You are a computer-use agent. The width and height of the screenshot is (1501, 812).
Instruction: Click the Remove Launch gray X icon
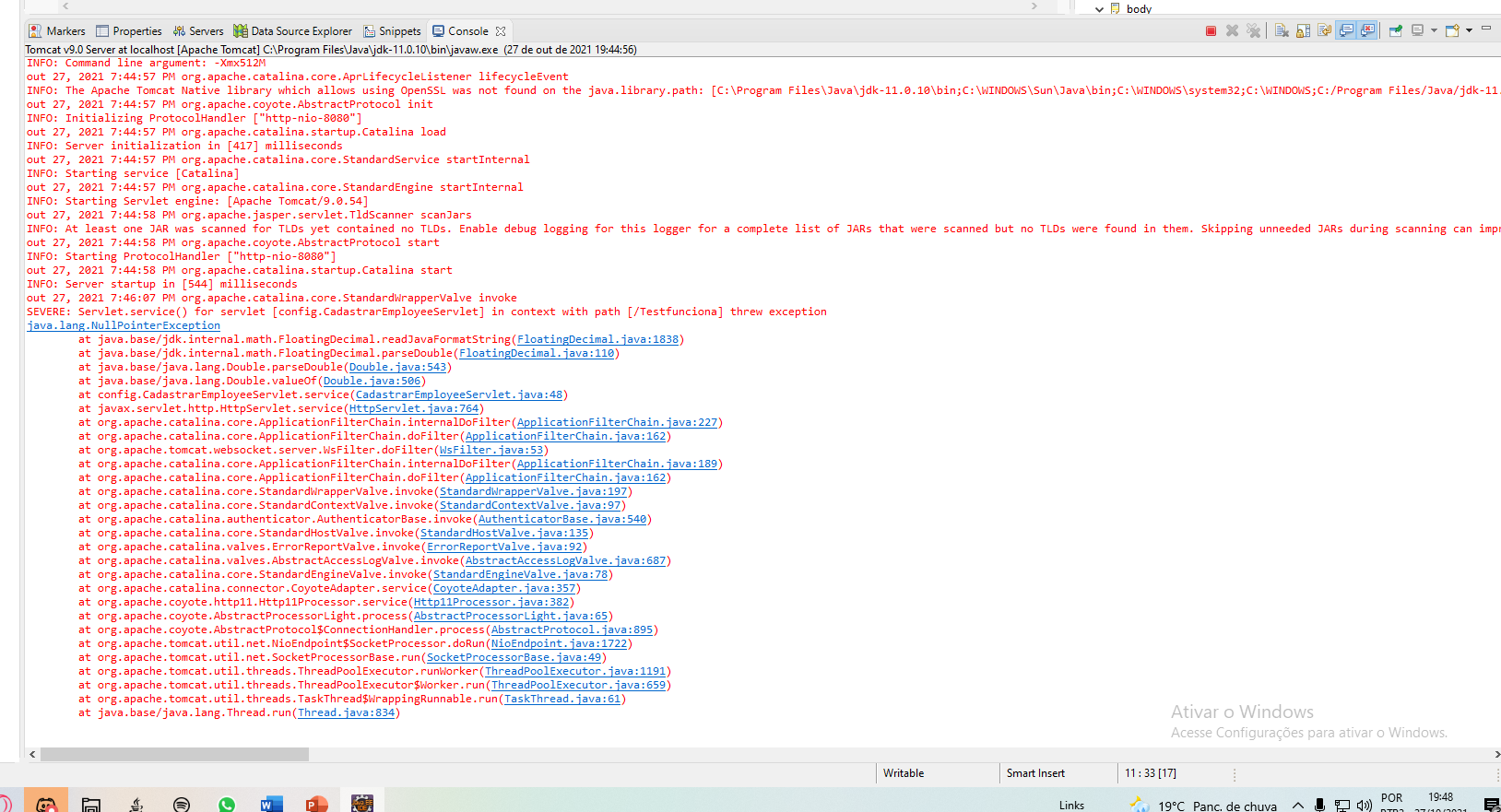[x=1232, y=30]
